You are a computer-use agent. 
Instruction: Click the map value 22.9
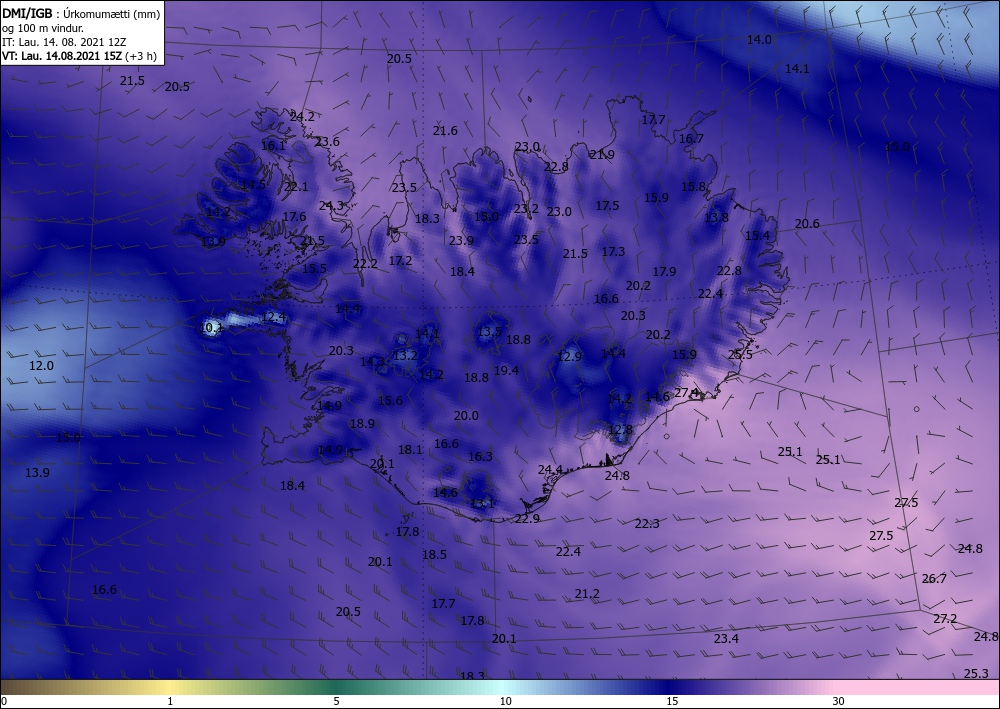pyautogui.click(x=527, y=519)
